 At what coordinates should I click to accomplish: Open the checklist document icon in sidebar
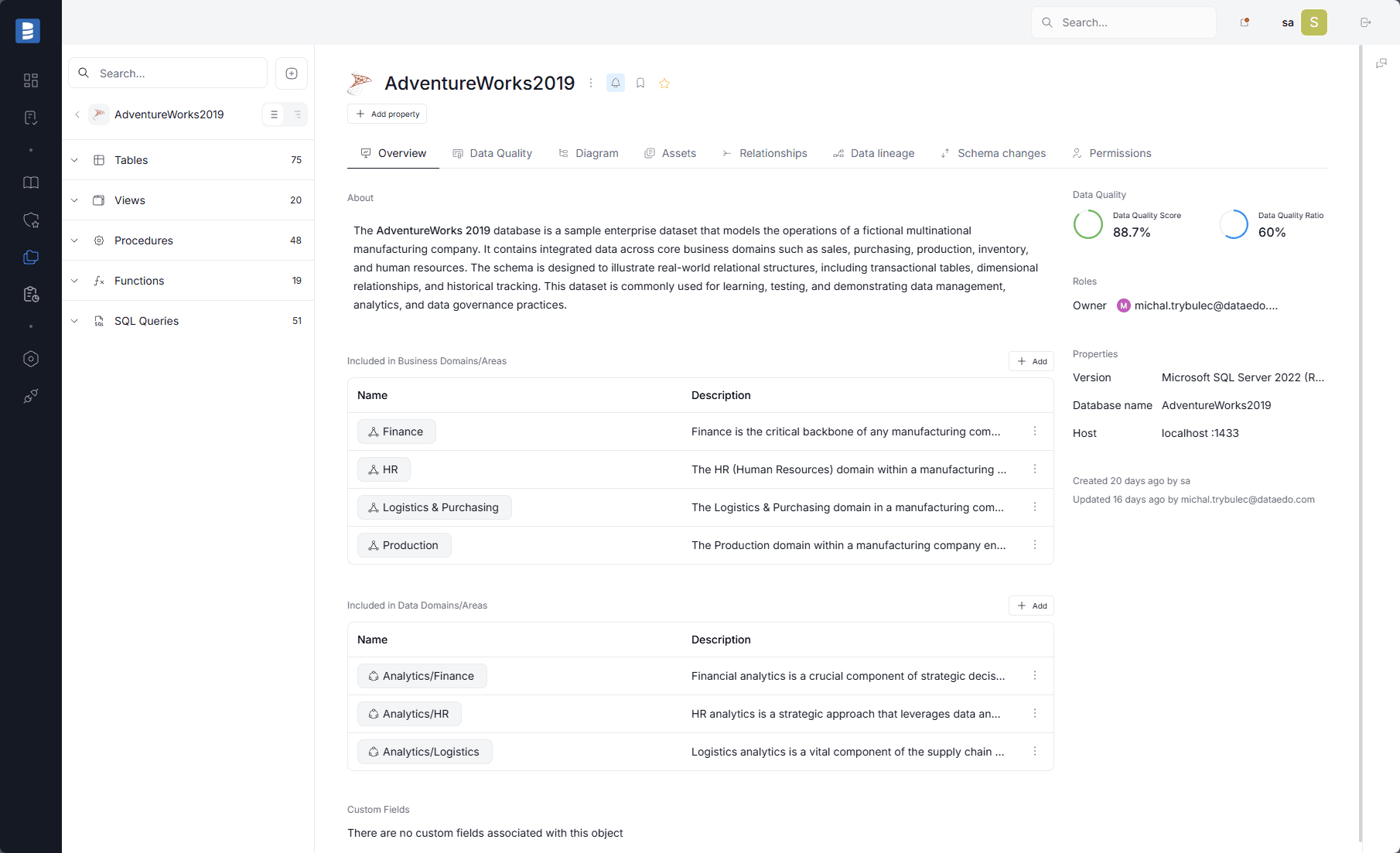click(x=31, y=118)
